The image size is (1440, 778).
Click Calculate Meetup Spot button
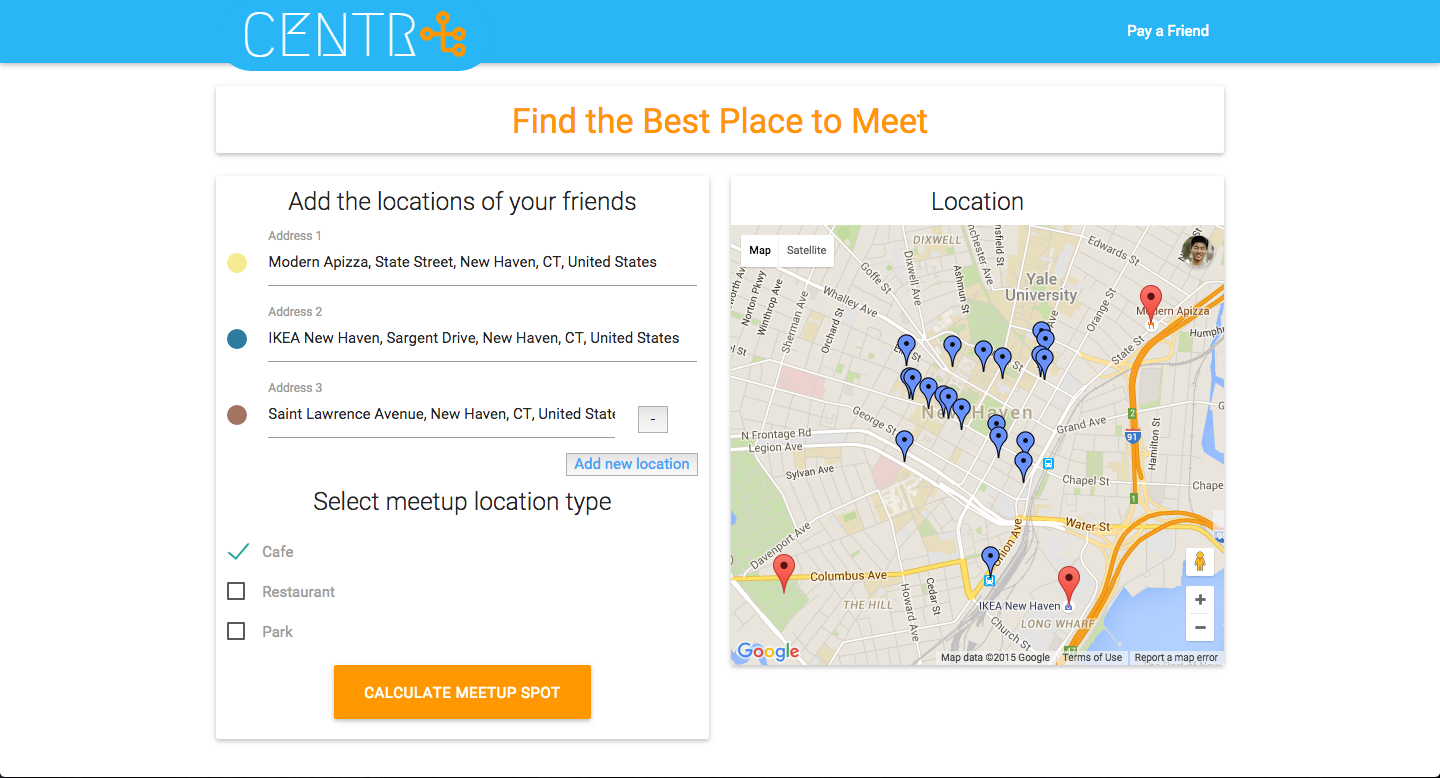point(462,692)
